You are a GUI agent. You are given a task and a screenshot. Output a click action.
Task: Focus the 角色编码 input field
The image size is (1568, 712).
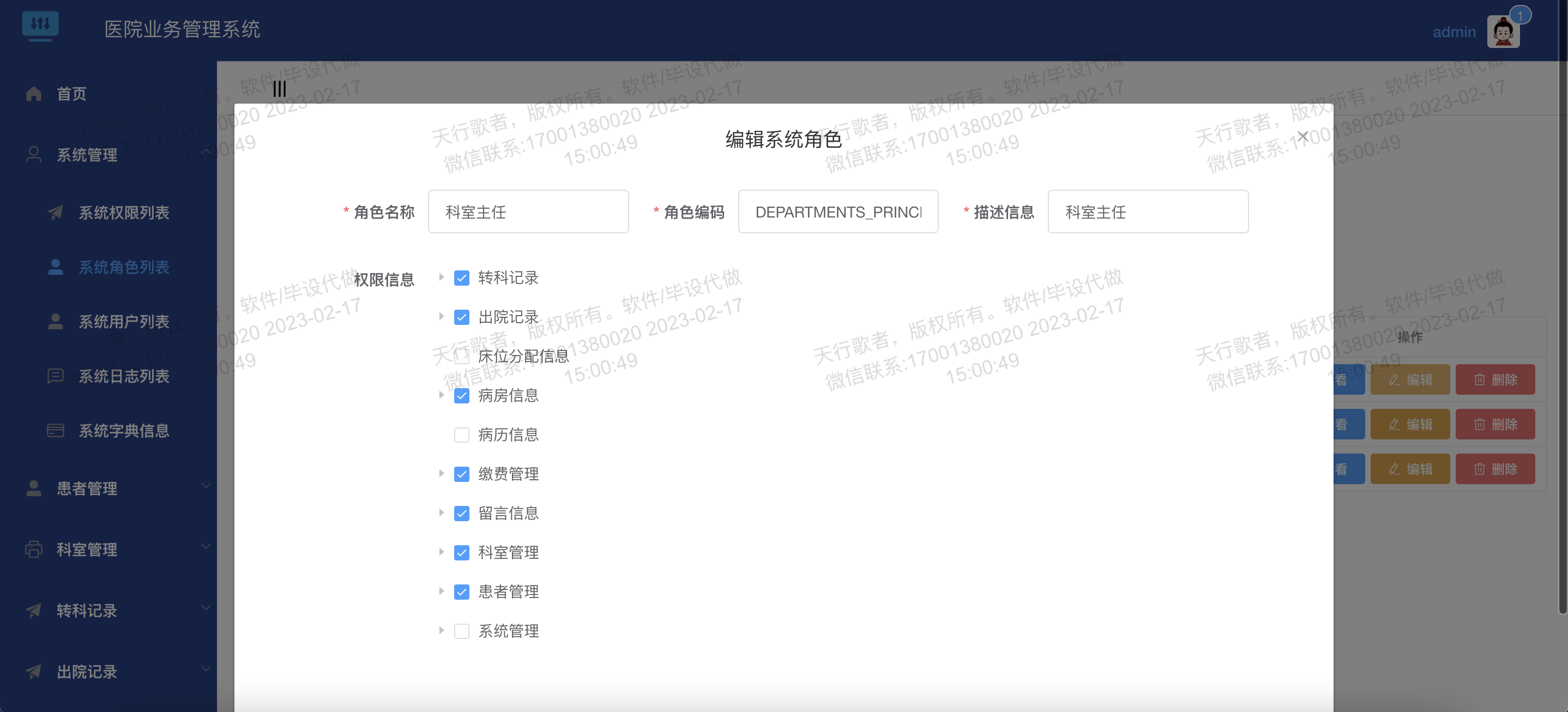pyautogui.click(x=837, y=212)
